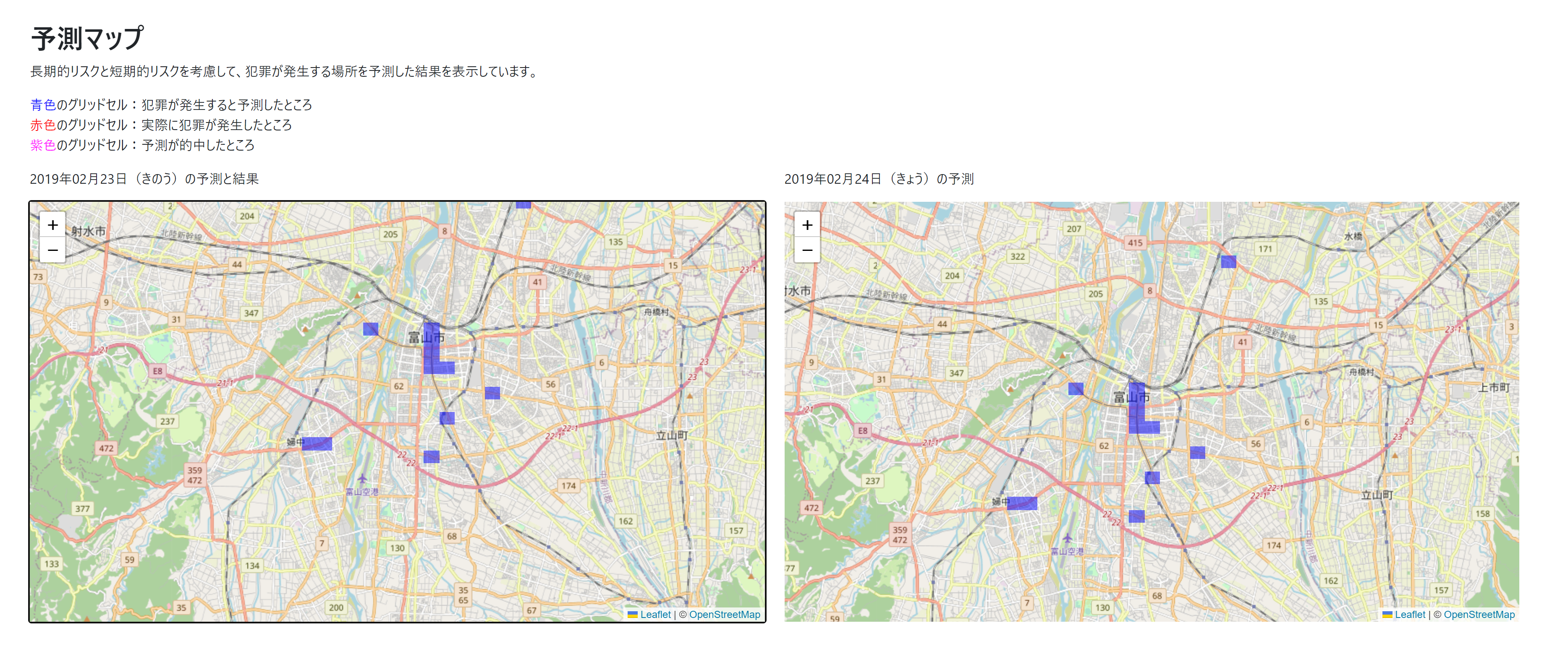Zoom in on today's prediction map
Viewport: 1568px width, 662px height.
pos(808,225)
